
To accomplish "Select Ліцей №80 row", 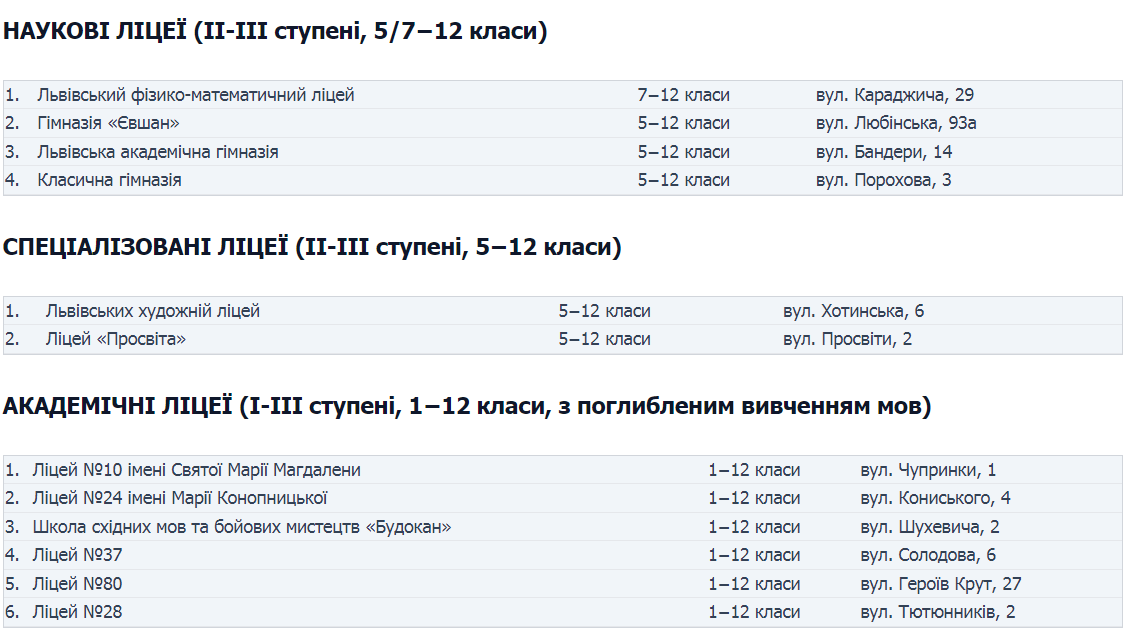I will pos(563,584).
